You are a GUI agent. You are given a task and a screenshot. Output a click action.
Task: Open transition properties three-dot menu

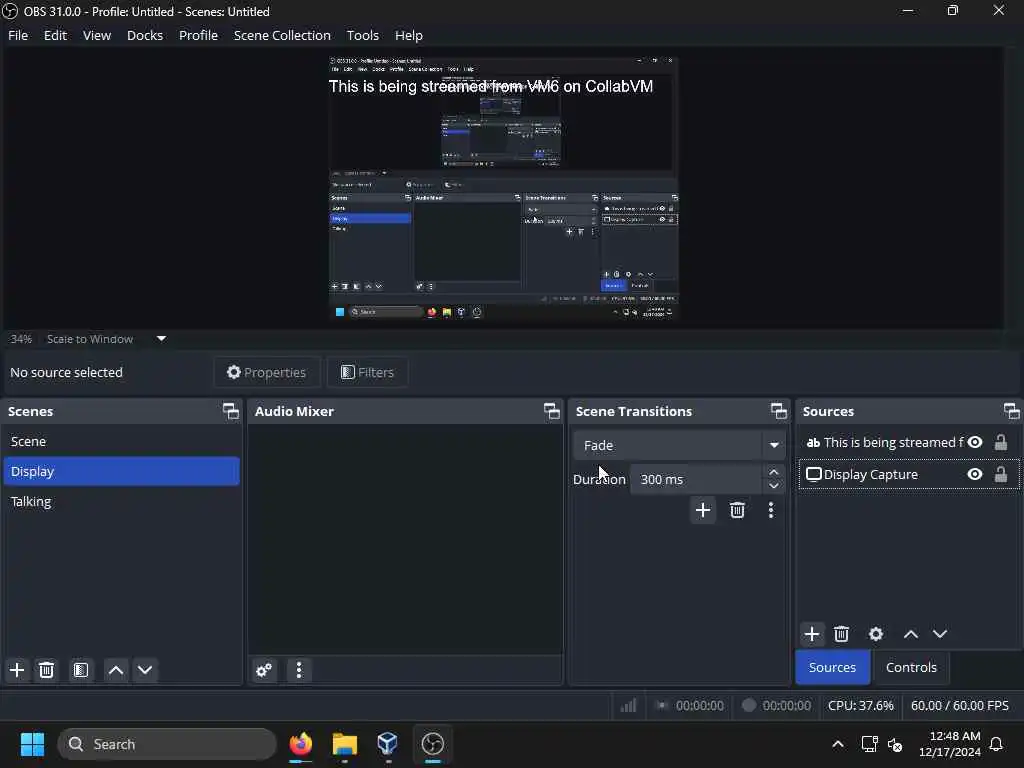coord(771,510)
